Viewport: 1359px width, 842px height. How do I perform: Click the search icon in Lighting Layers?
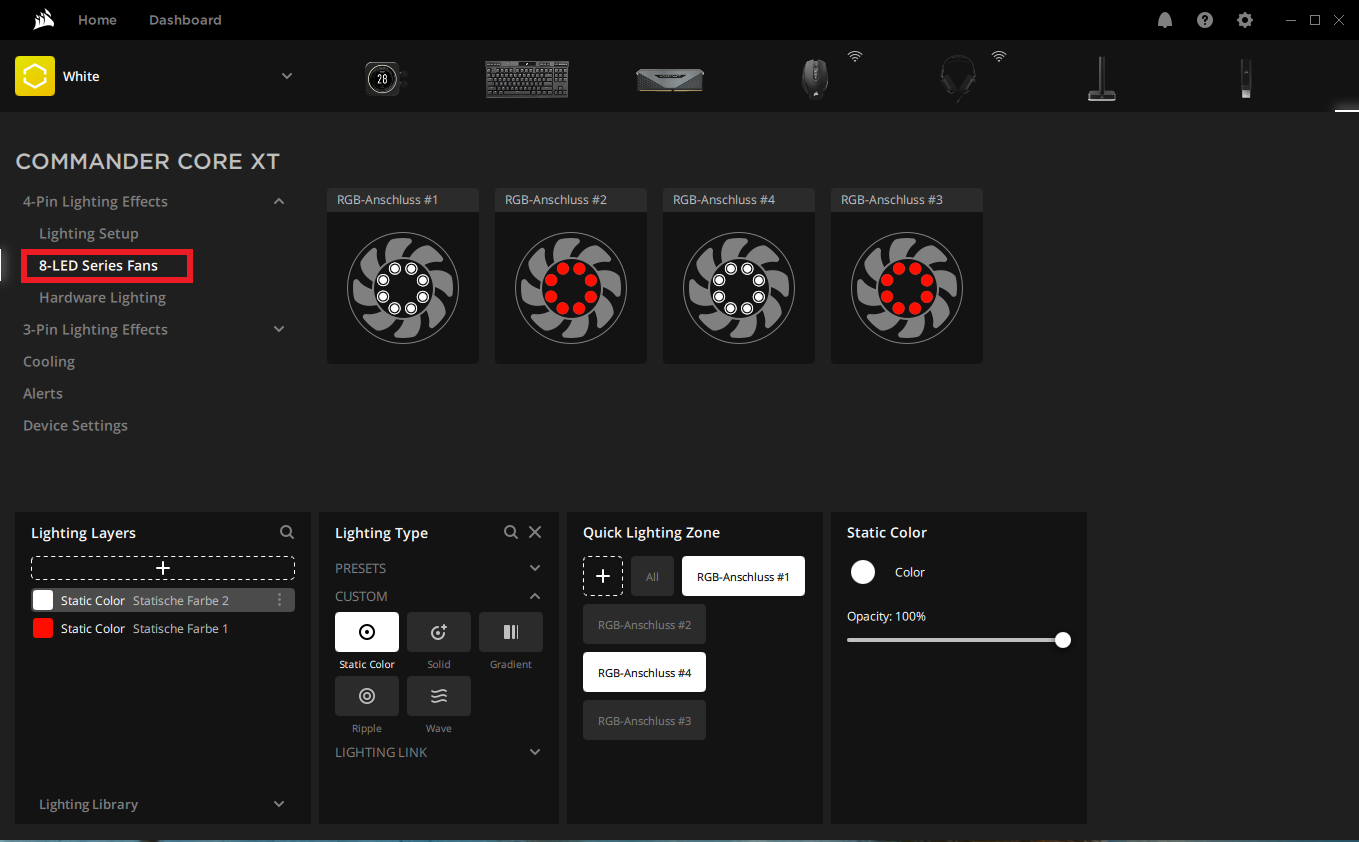(x=287, y=533)
